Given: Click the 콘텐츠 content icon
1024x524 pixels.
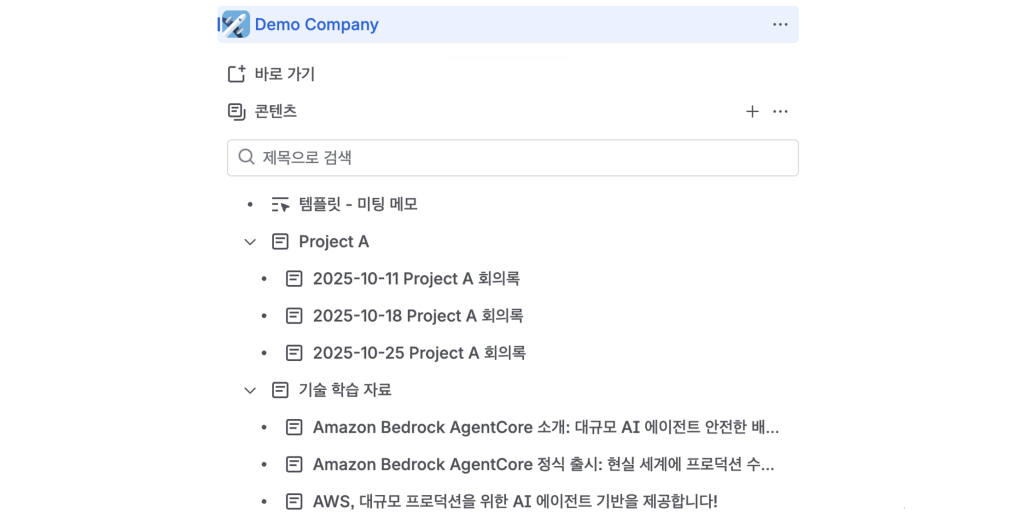Looking at the screenshot, I should coord(237,111).
